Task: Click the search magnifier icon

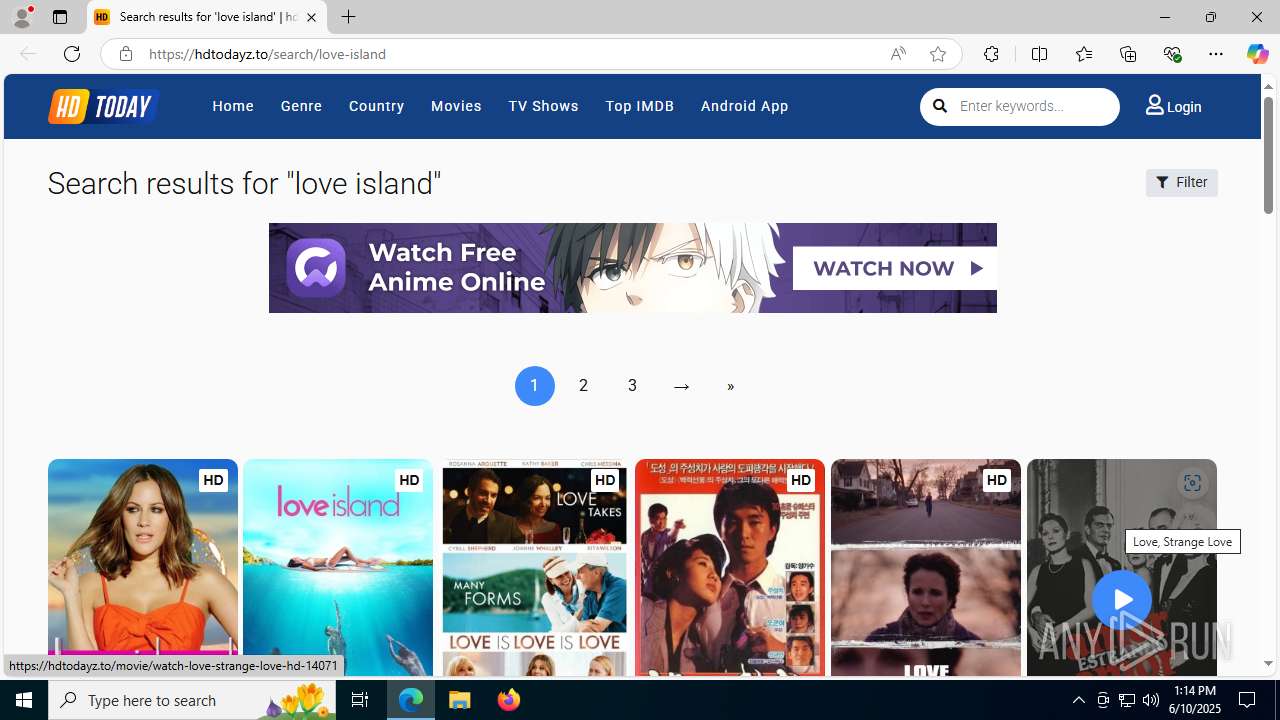Action: point(940,106)
